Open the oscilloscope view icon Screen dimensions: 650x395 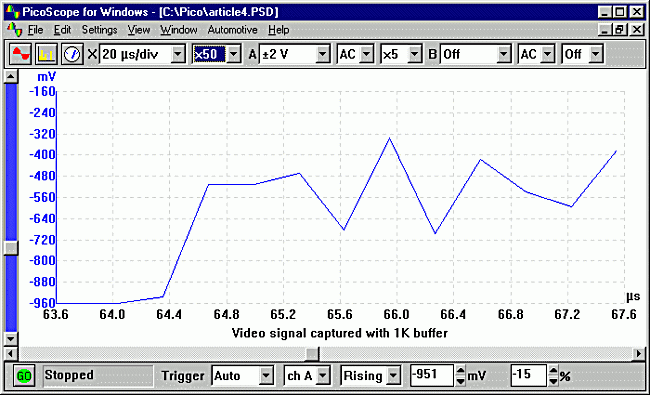pyautogui.click(x=21, y=54)
